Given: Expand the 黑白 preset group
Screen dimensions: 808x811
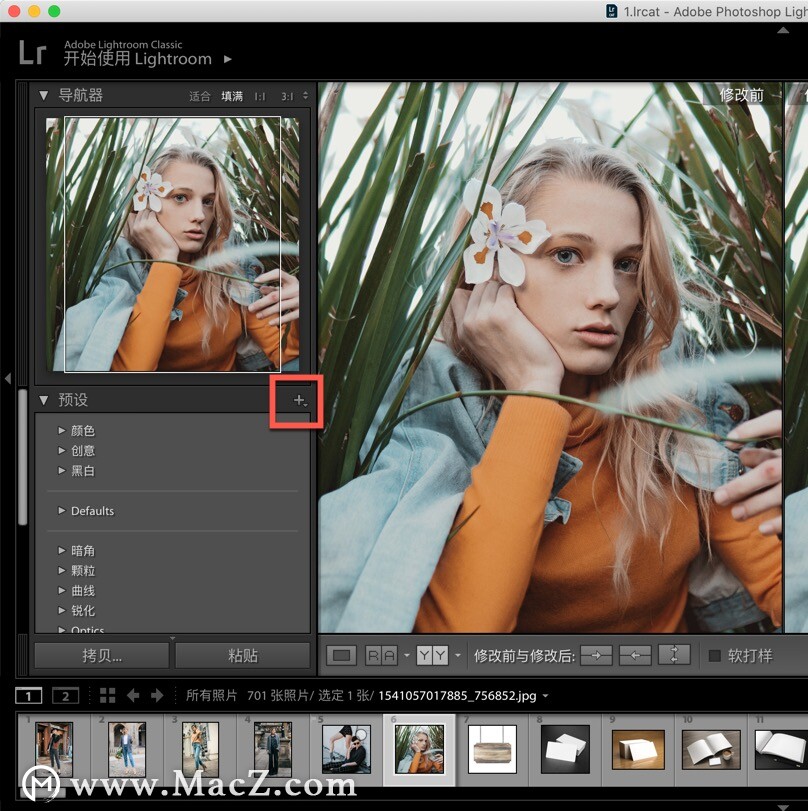Looking at the screenshot, I should point(62,471).
